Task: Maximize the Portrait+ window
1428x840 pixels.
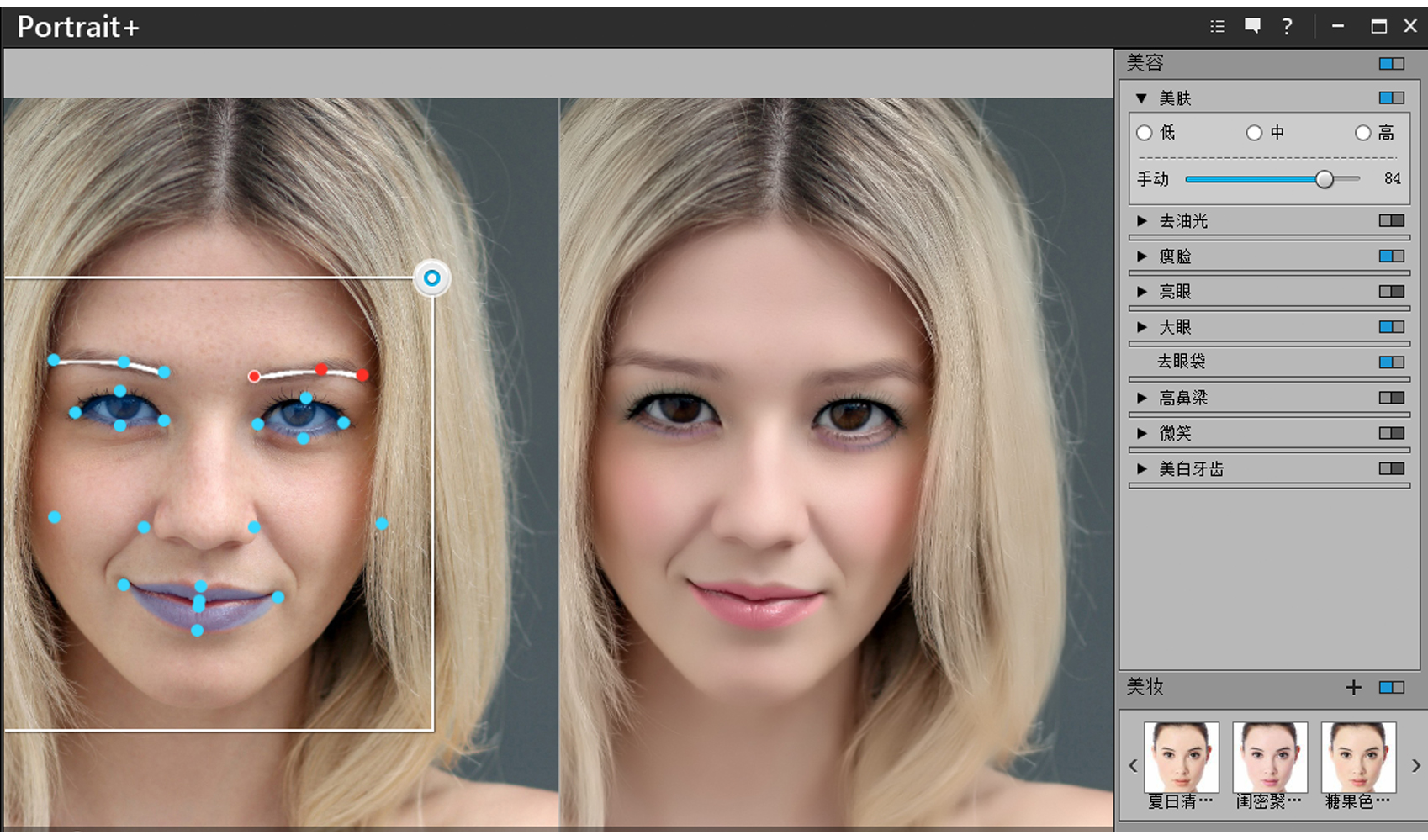Action: [x=1378, y=26]
